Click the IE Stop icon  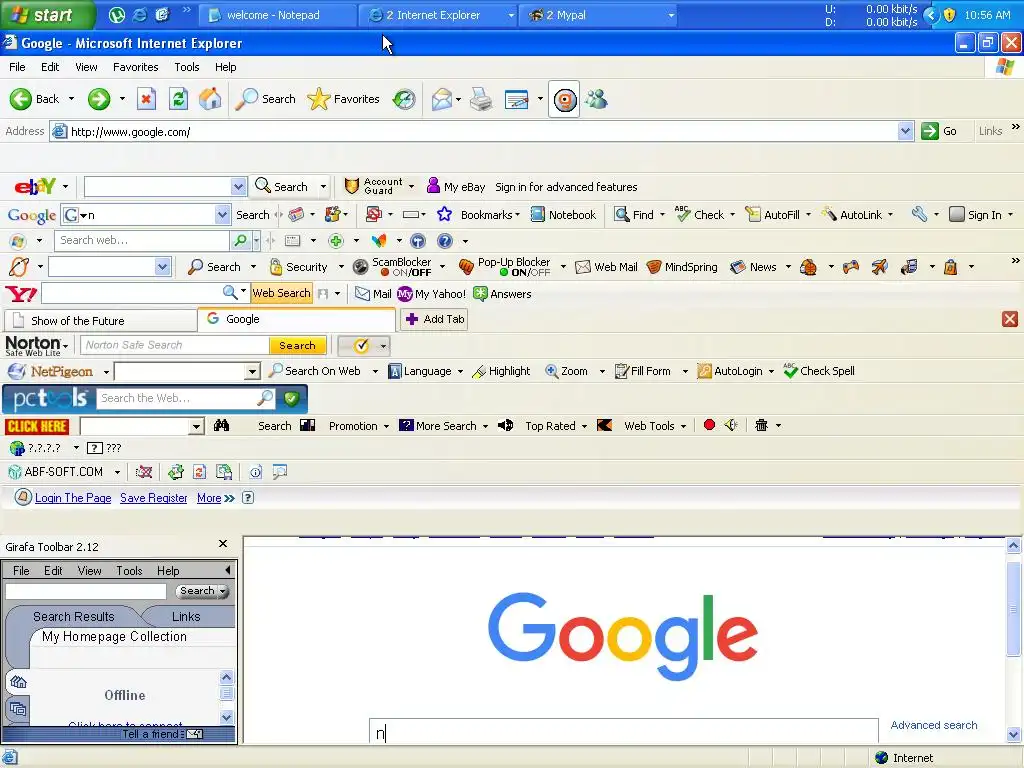click(x=146, y=99)
